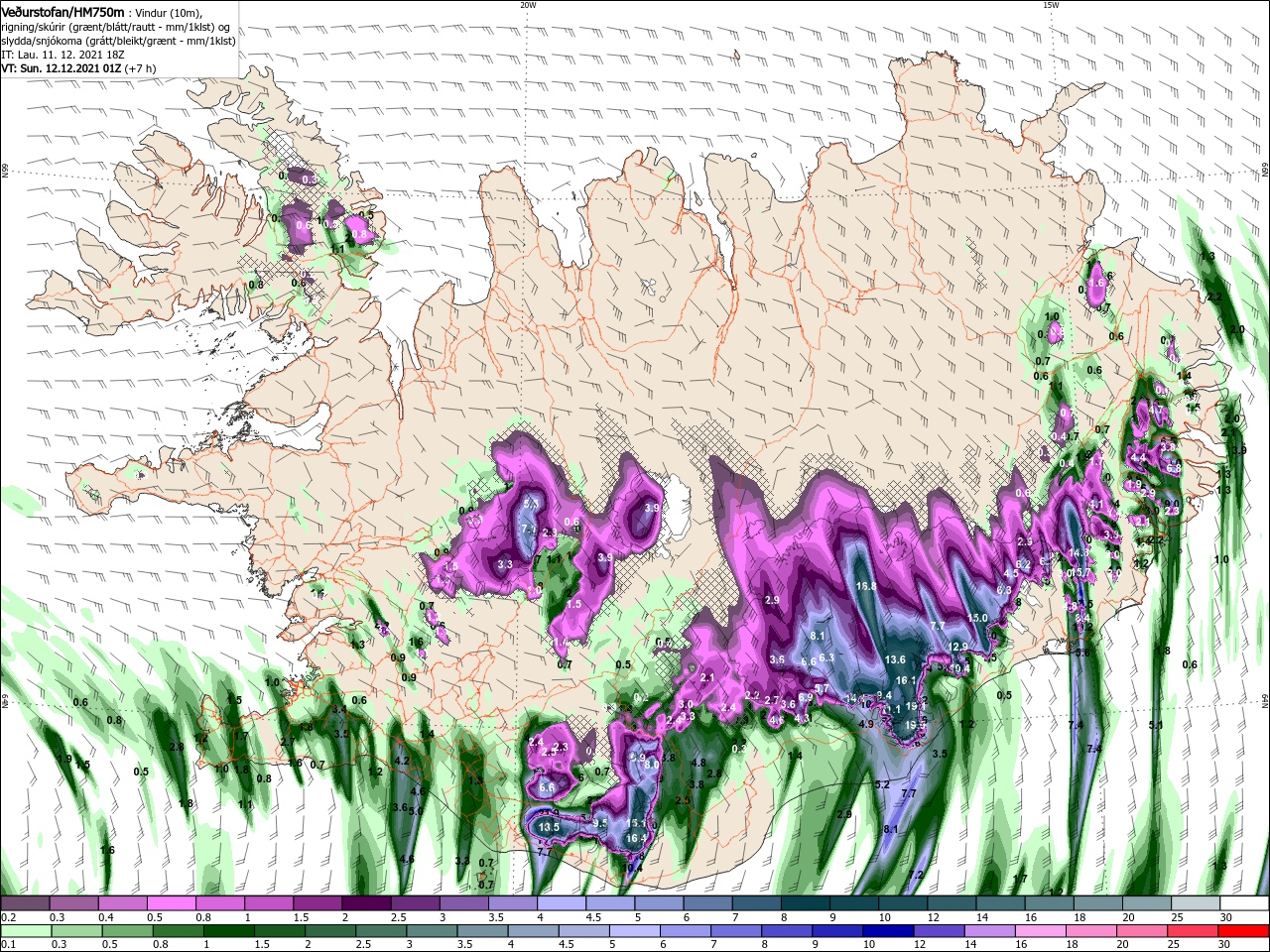Click the lavender 14 swatch in the lower legend row
1270x952 pixels.
coord(990,930)
